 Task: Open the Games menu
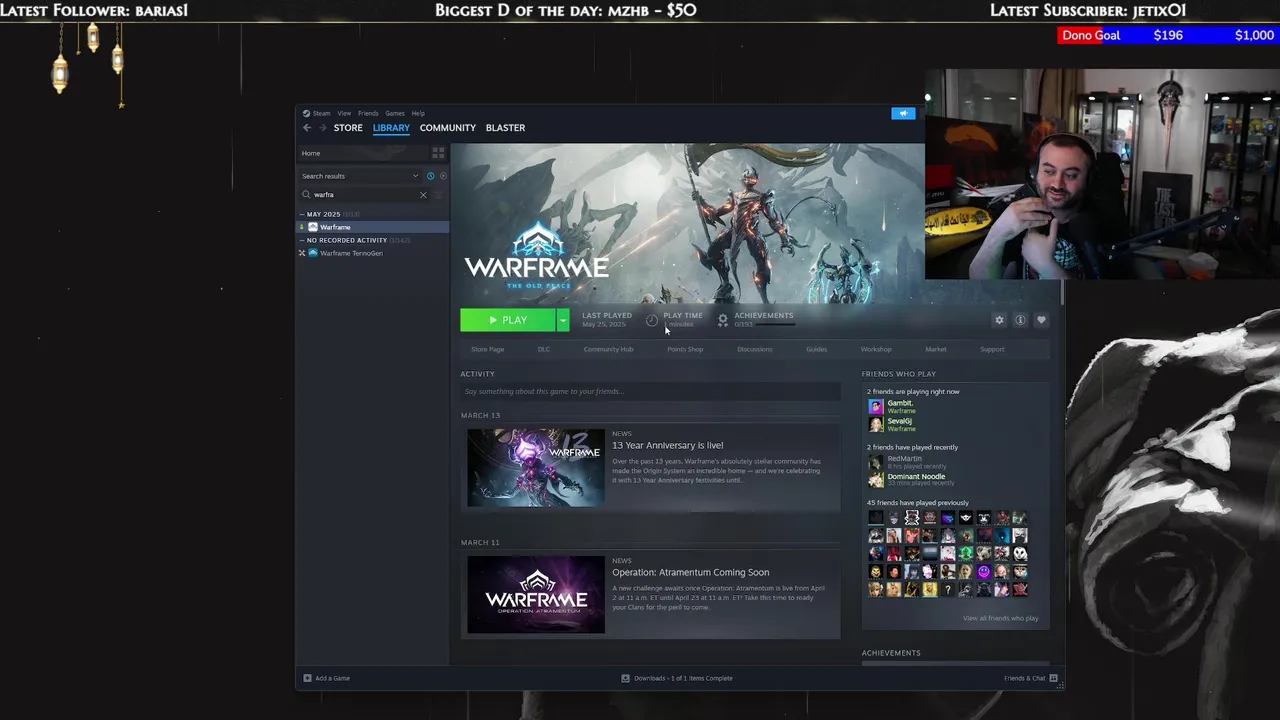click(x=395, y=113)
